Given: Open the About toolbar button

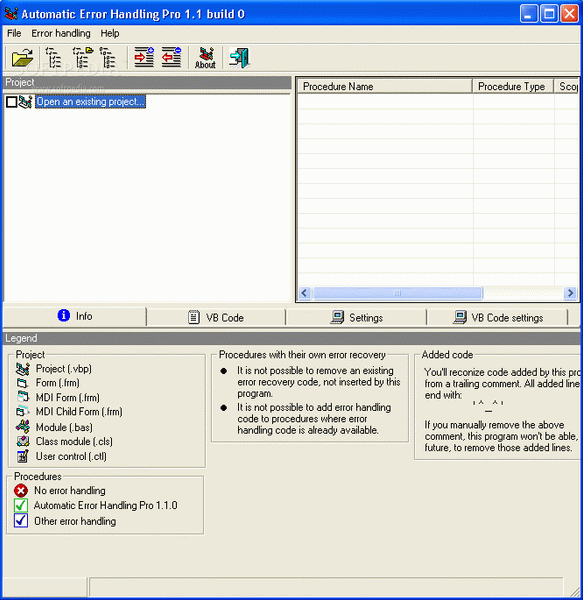Looking at the screenshot, I should coord(205,58).
